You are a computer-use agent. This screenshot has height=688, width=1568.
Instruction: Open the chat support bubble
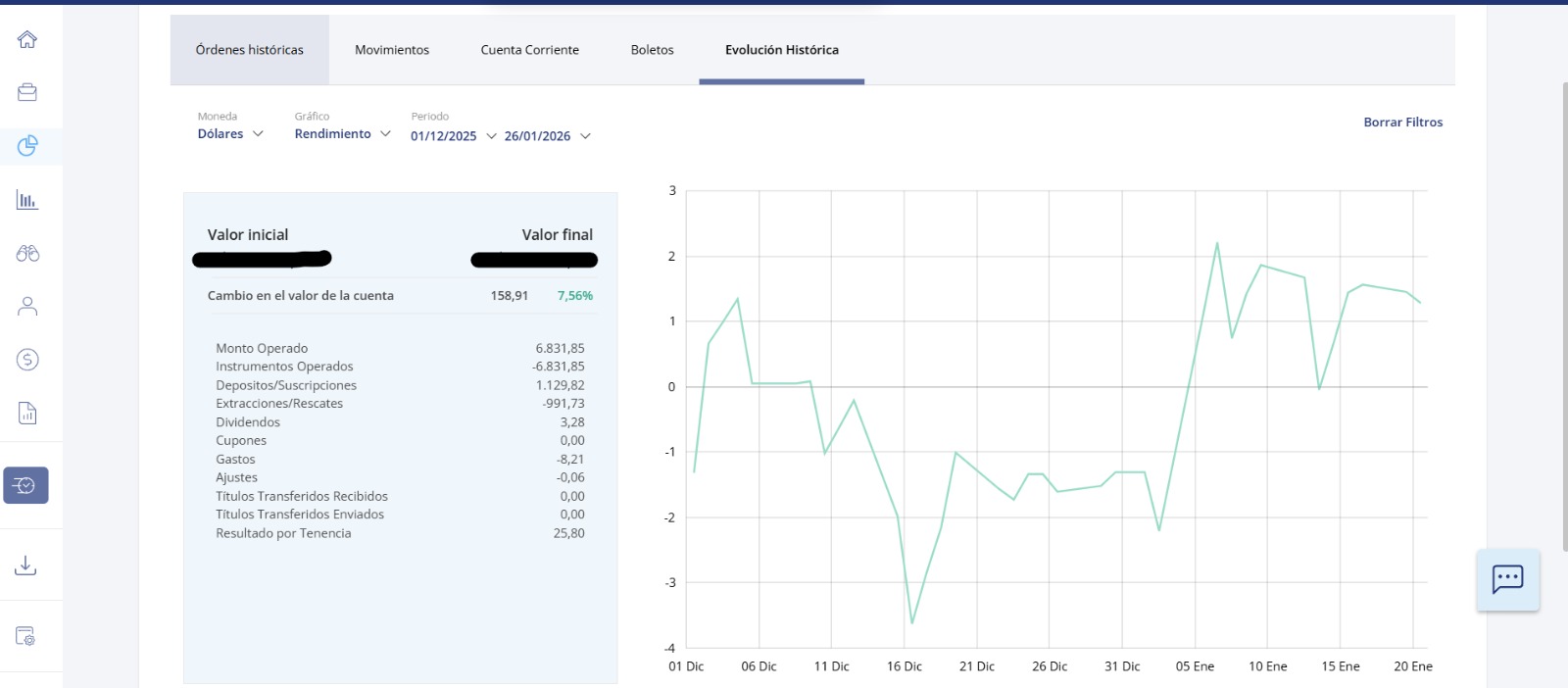tap(1507, 579)
